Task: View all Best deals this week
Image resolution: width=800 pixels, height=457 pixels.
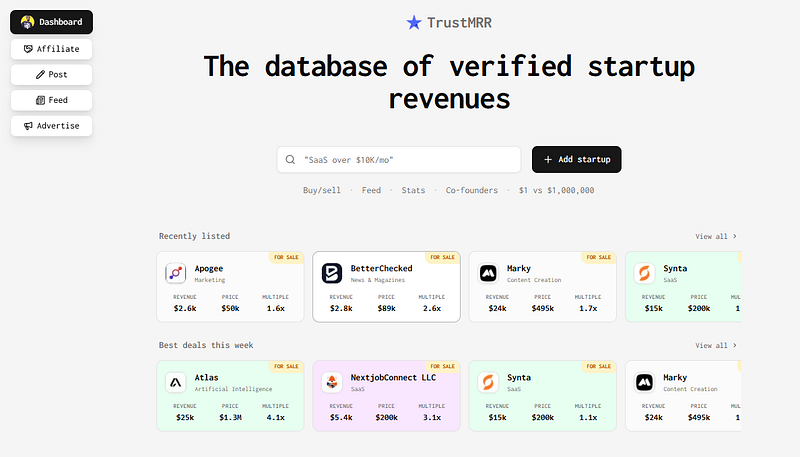Action: (716, 345)
